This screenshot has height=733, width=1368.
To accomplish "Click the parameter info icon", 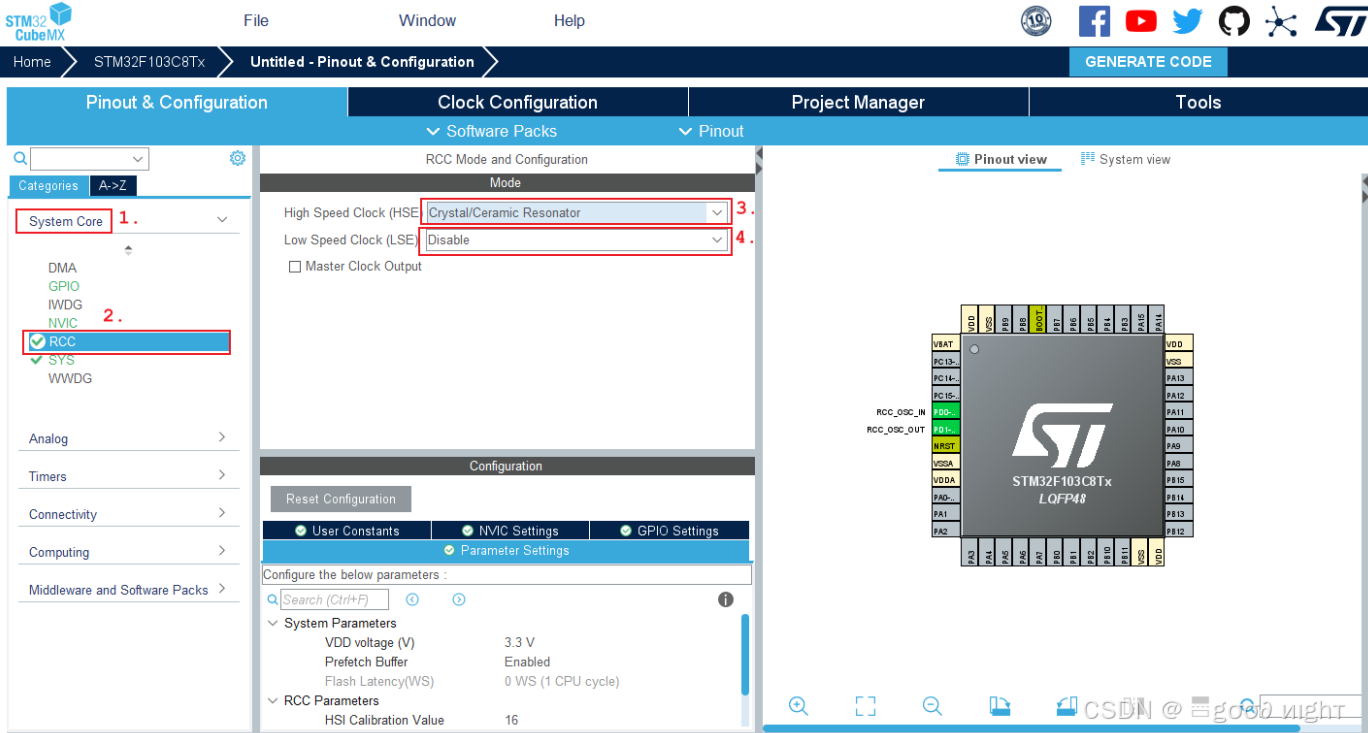I will (726, 599).
